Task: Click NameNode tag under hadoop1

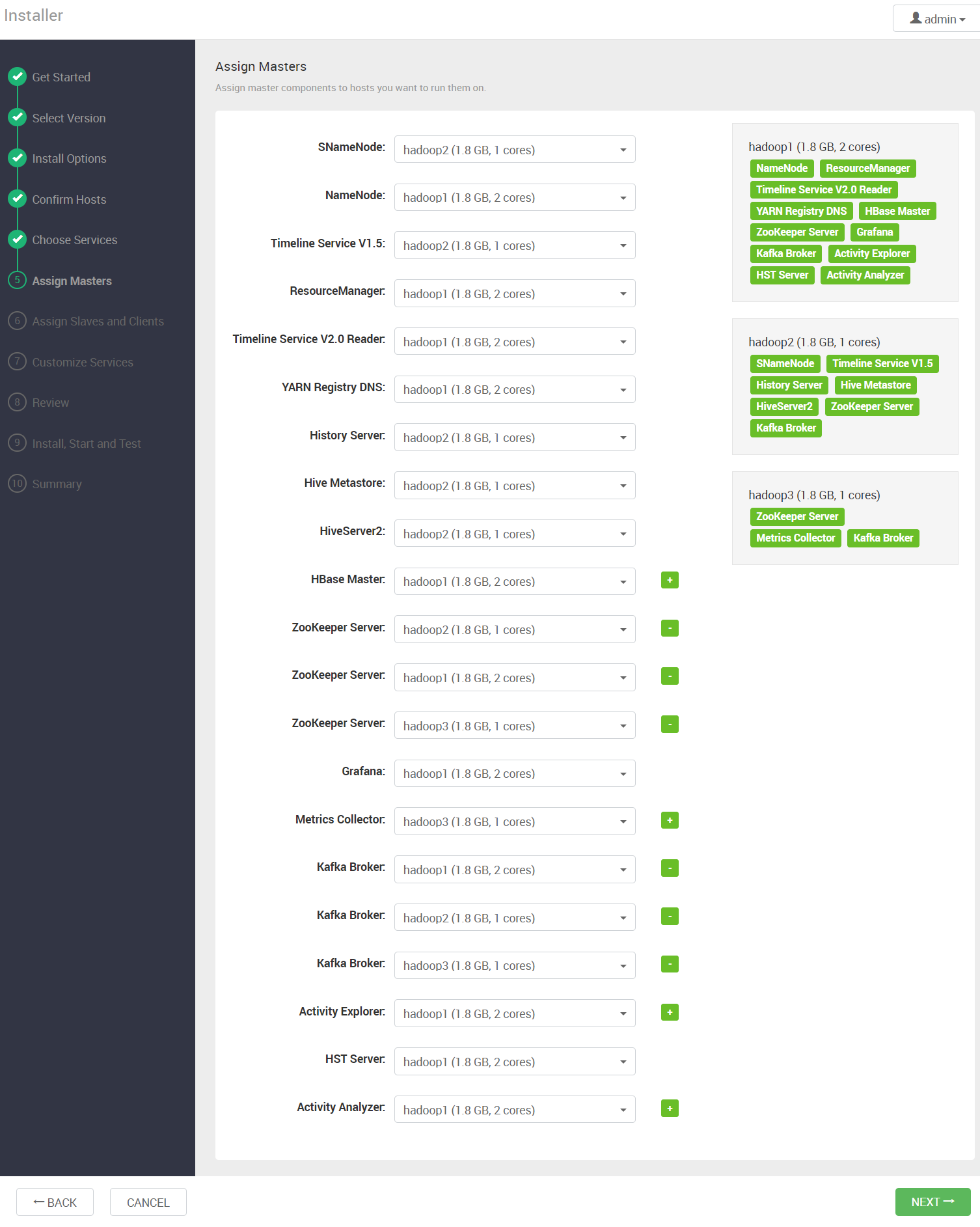Action: pos(782,168)
